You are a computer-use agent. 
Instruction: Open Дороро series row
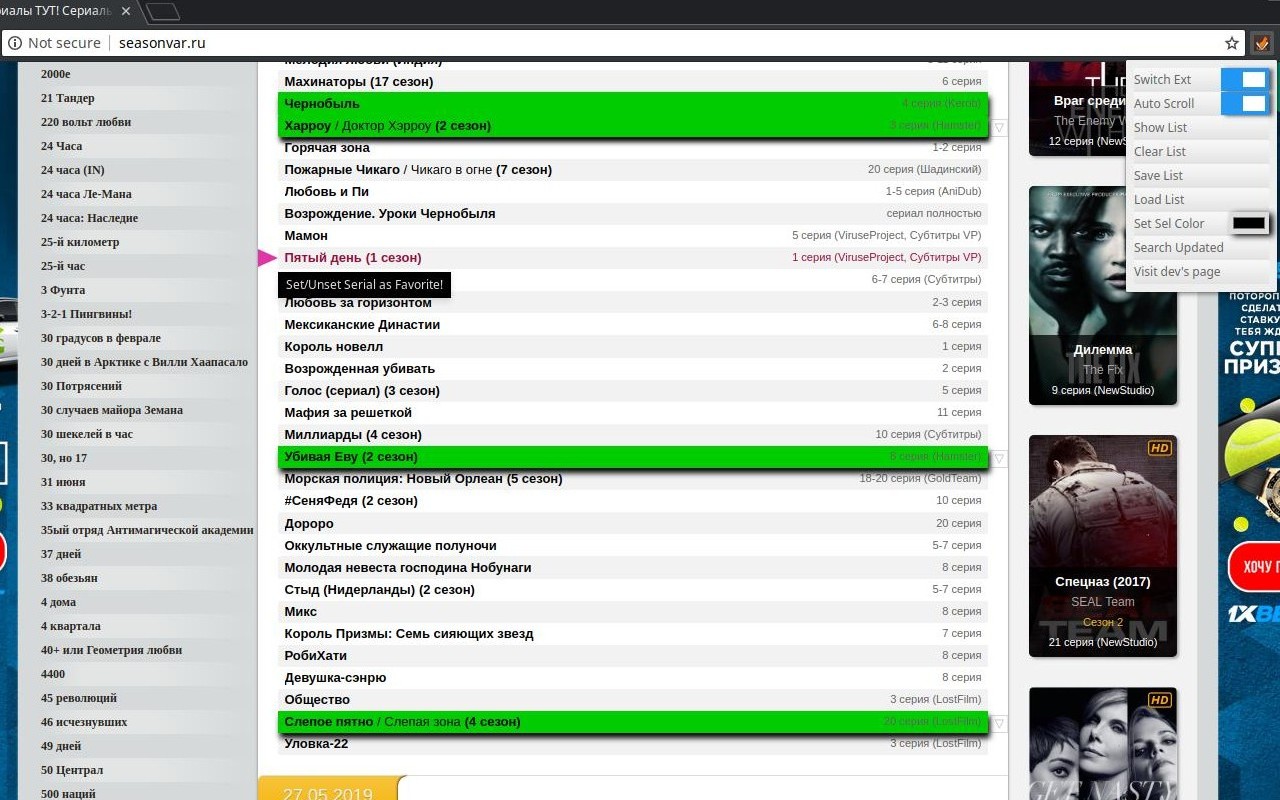tap(632, 523)
